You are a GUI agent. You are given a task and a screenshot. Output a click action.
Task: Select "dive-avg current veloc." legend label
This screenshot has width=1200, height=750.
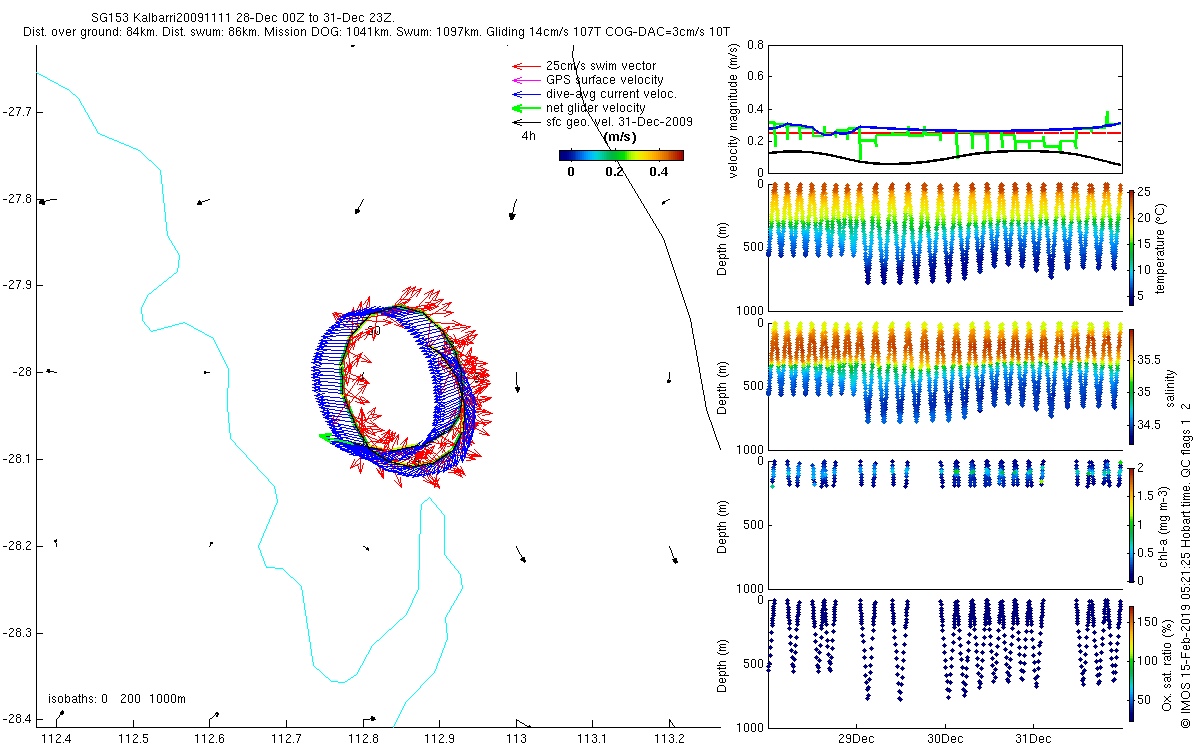612,94
